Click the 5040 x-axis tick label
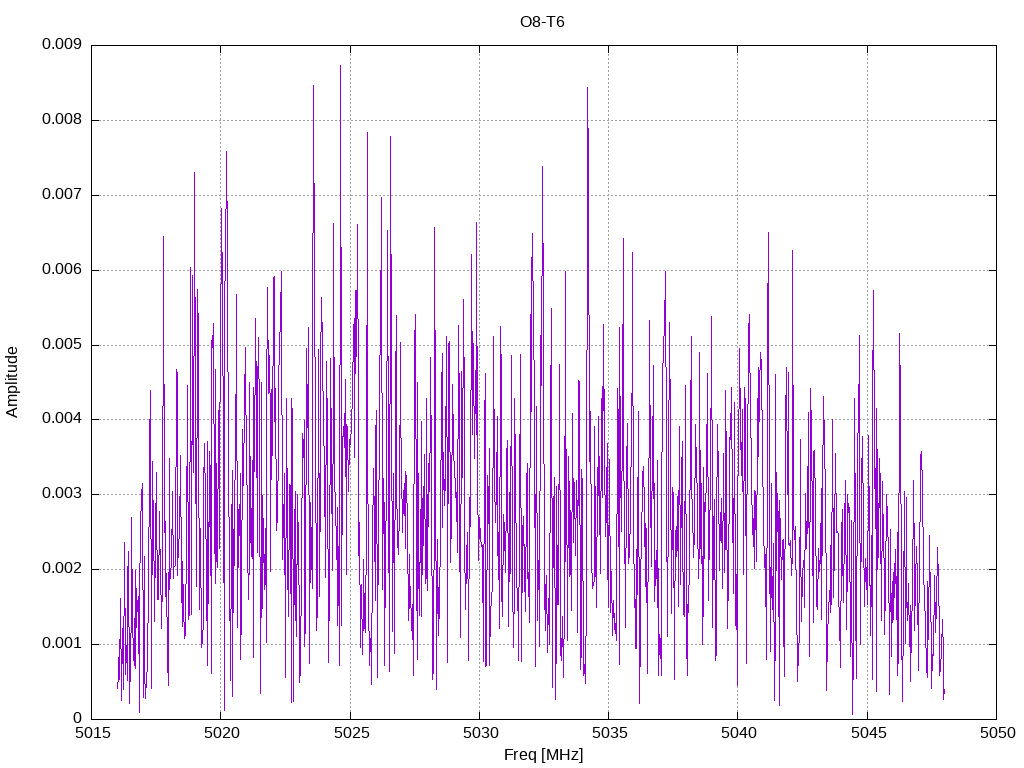Image resolution: width=1024 pixels, height=768 pixels. pos(739,733)
